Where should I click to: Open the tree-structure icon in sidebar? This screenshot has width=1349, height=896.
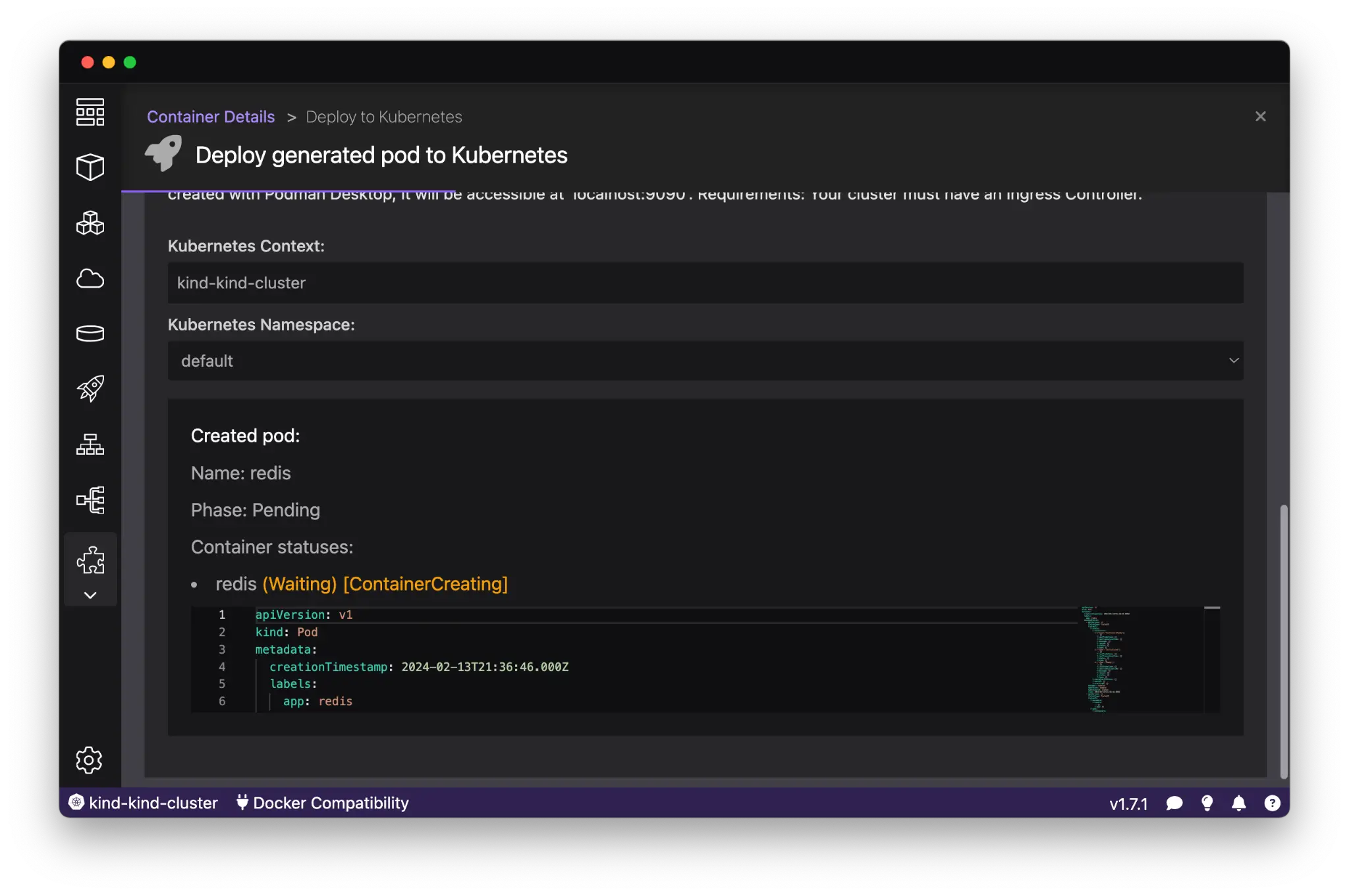point(90,500)
